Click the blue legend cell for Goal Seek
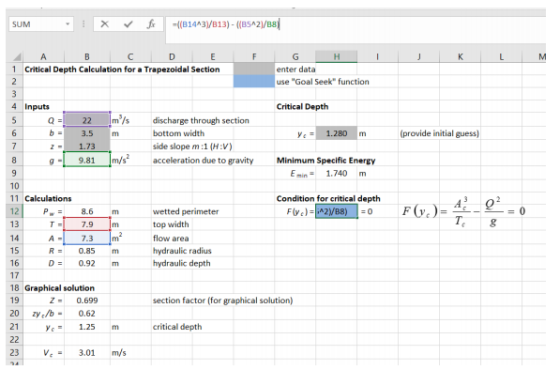The height and width of the screenshot is (370, 560). tap(254, 81)
